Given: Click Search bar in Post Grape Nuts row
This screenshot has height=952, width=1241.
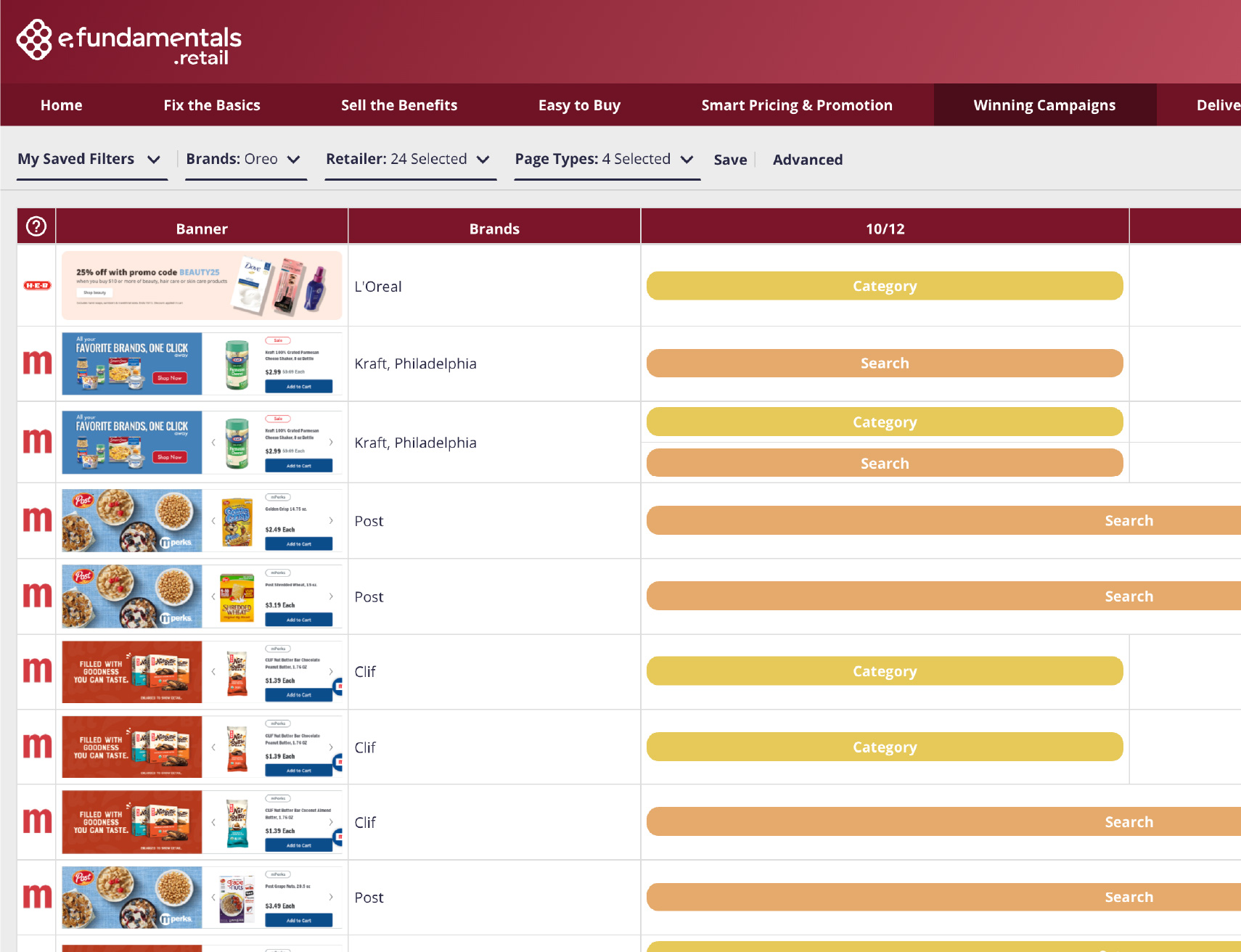Looking at the screenshot, I should click(943, 897).
